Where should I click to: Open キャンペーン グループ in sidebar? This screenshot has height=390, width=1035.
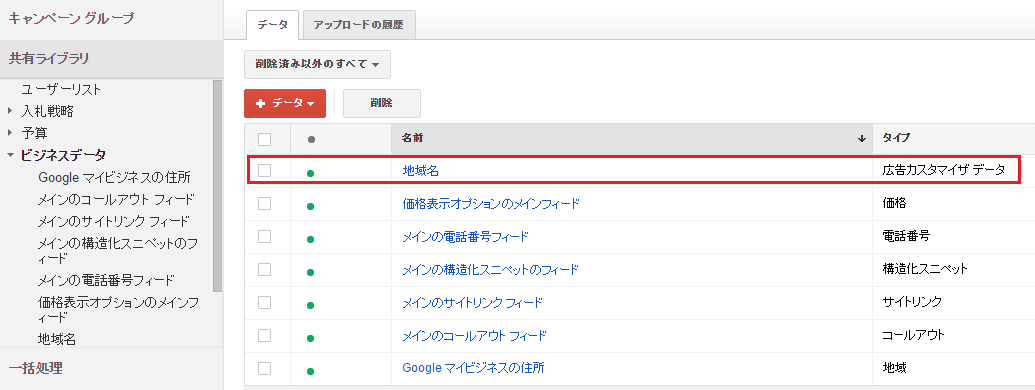click(x=71, y=18)
